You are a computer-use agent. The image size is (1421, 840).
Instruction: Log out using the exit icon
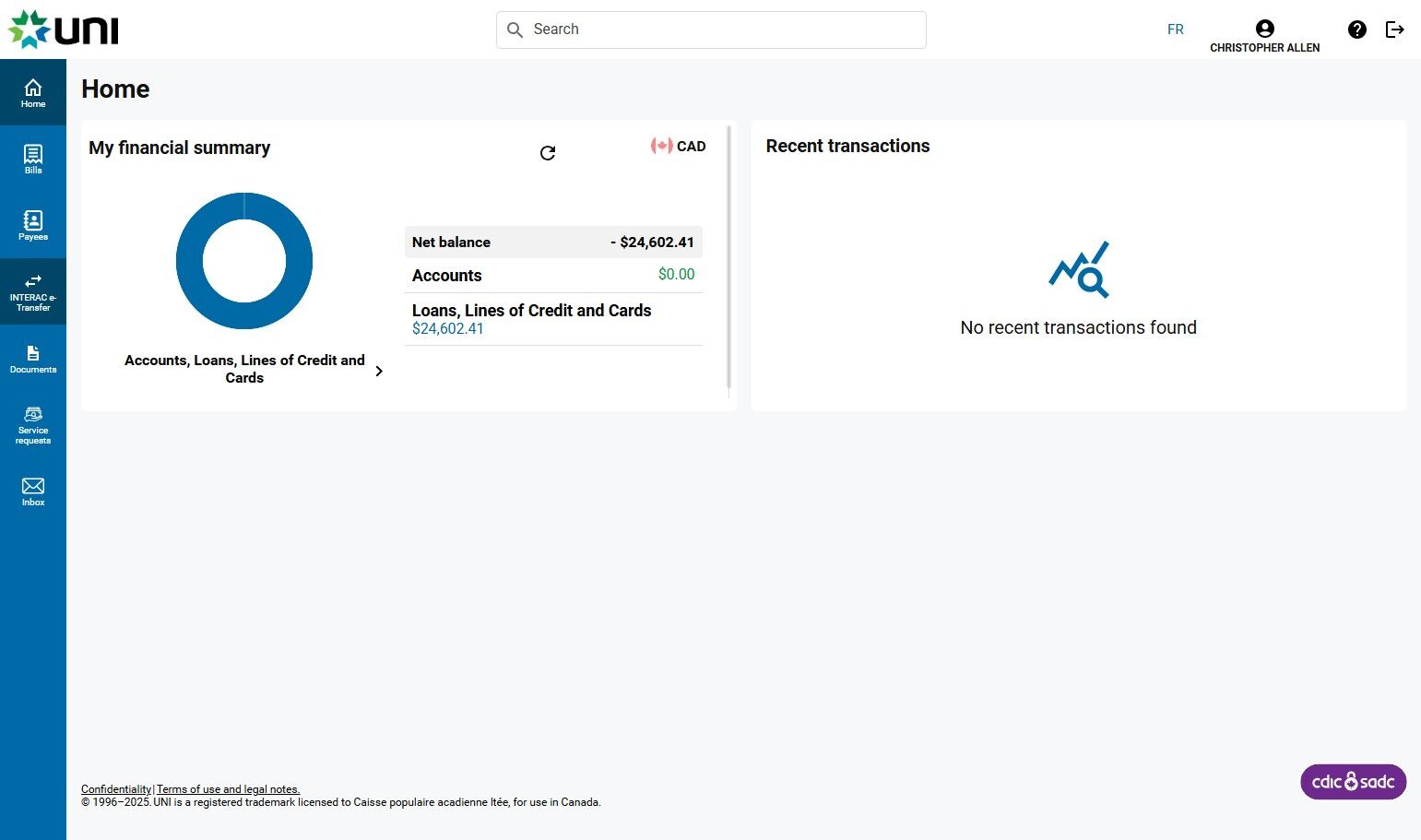[x=1395, y=30]
